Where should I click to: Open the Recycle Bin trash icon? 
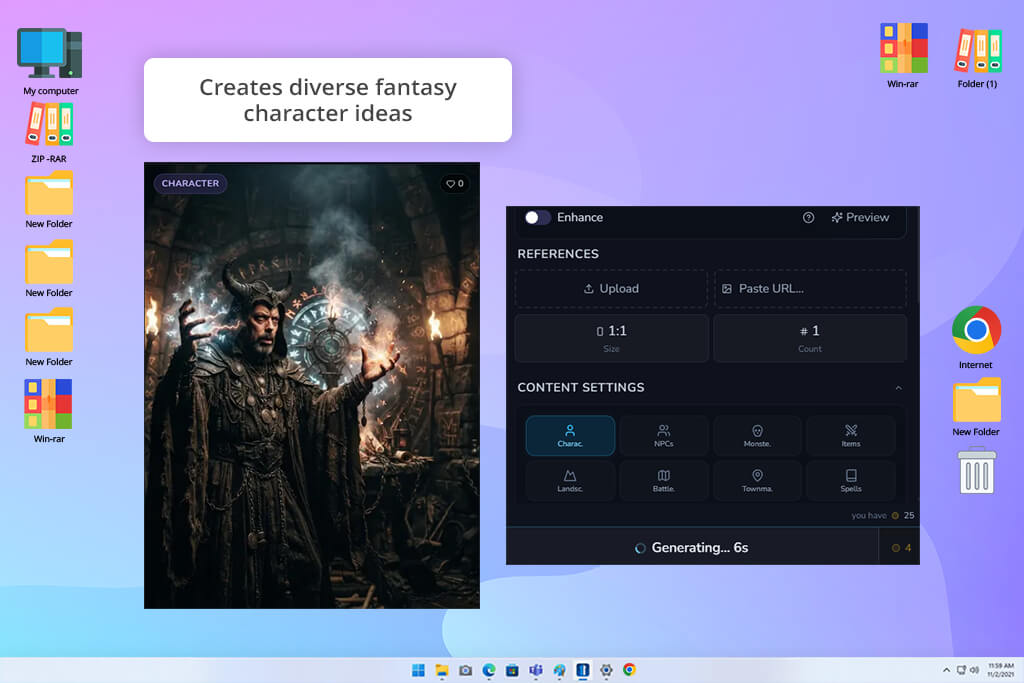[x=976, y=470]
